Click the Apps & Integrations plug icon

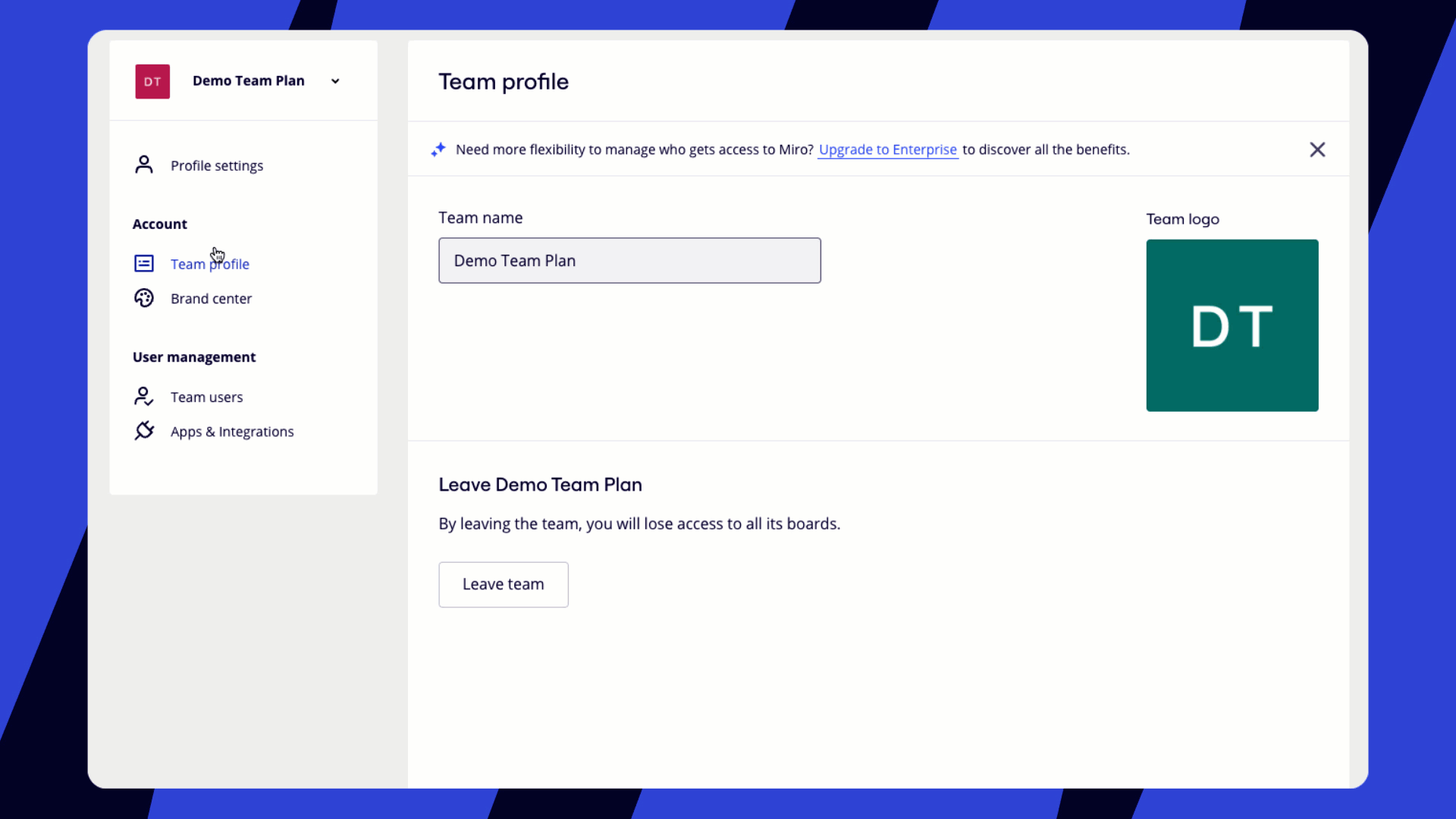tap(144, 431)
